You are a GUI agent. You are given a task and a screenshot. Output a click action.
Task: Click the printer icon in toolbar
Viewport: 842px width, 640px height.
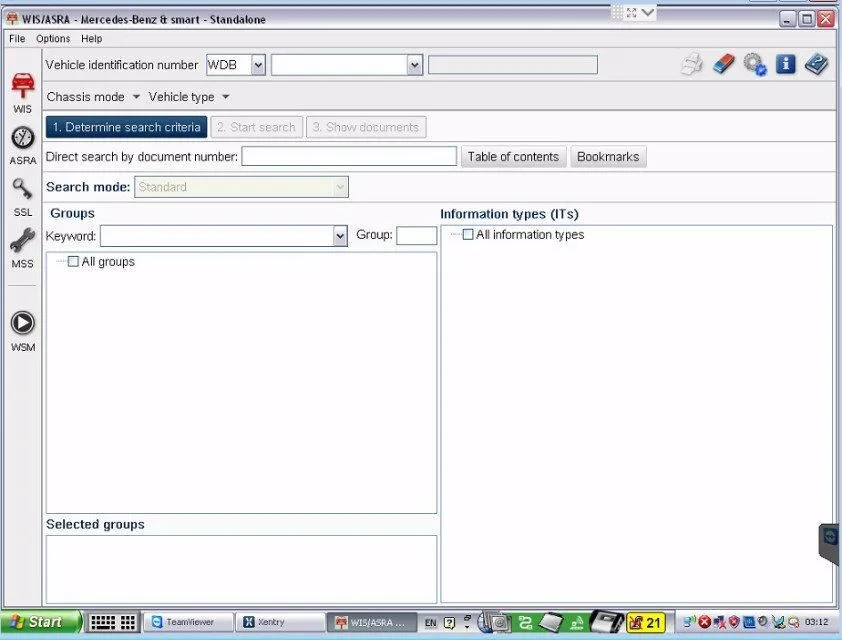click(x=692, y=65)
